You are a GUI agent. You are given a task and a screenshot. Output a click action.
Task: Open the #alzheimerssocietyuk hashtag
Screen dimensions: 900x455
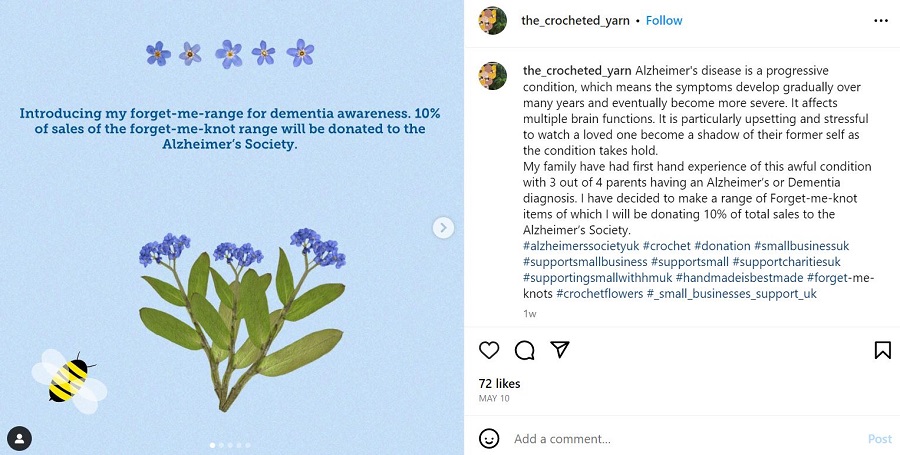tap(581, 246)
